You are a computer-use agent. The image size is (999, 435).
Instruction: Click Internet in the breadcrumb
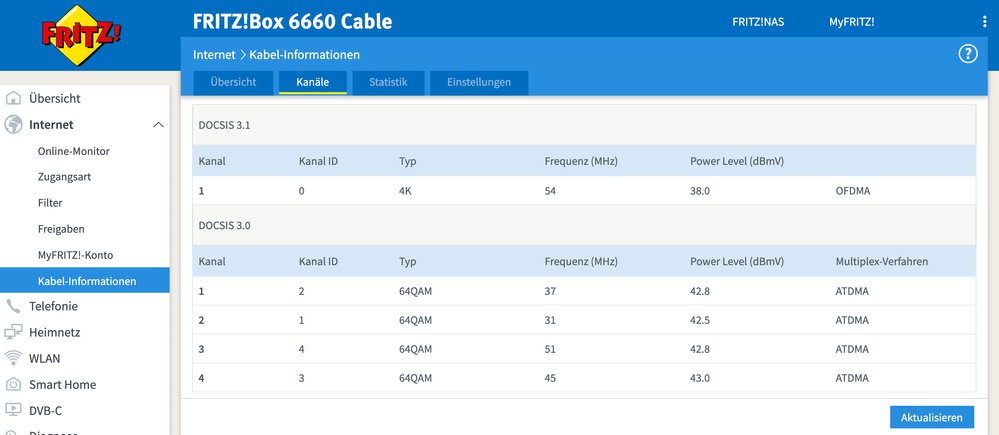(x=214, y=55)
